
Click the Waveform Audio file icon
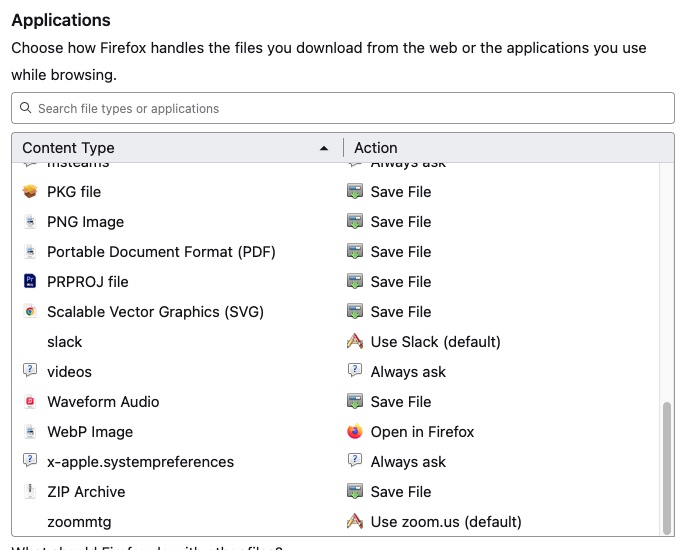pos(30,401)
